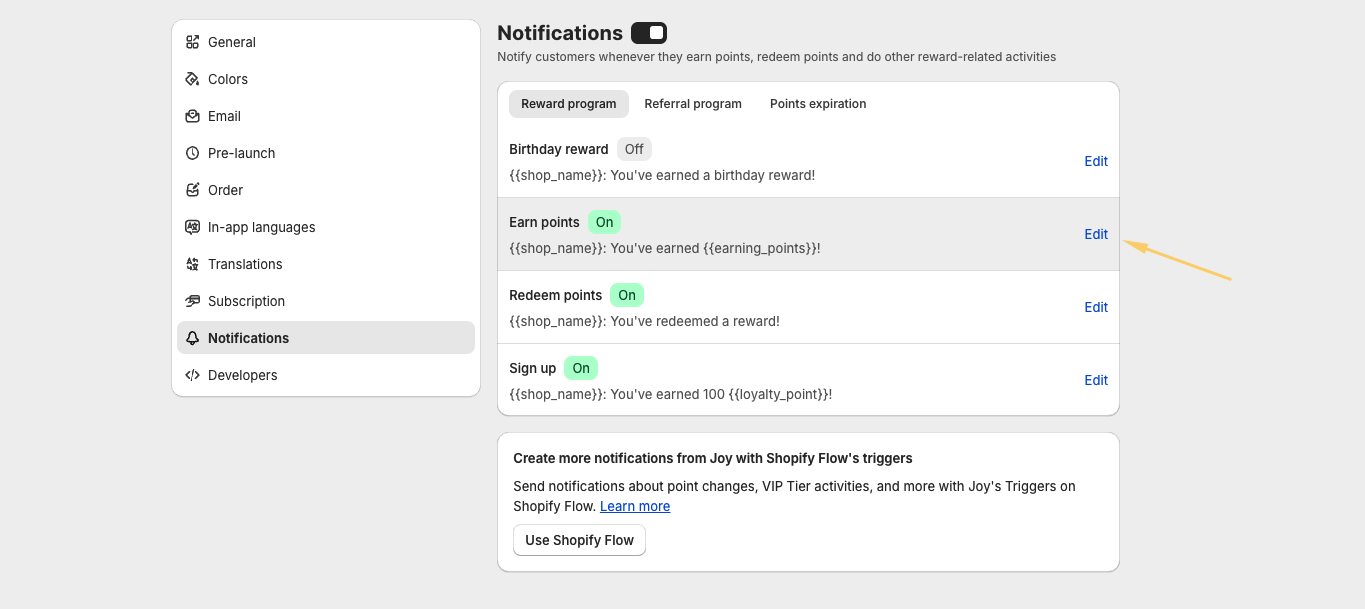1365x609 pixels.
Task: Click the General settings icon in sidebar
Action: click(x=193, y=42)
